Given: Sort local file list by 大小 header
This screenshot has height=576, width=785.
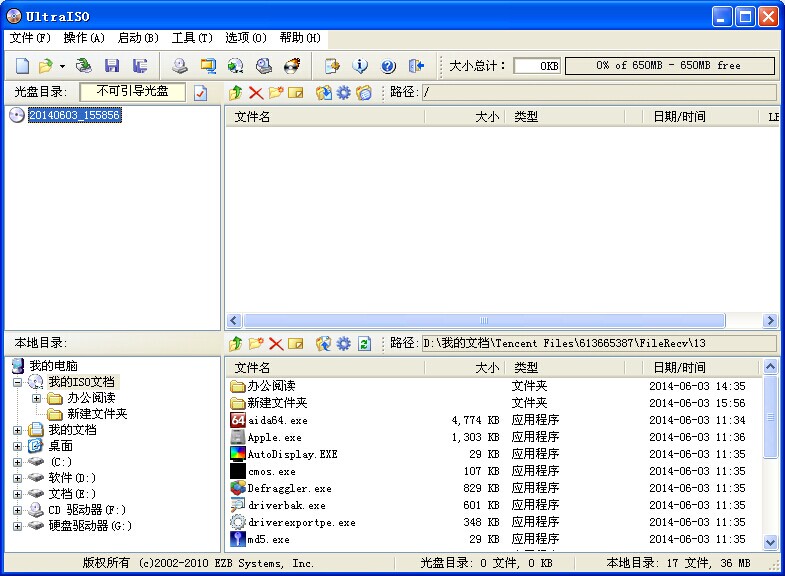Looking at the screenshot, I should click(464, 368).
